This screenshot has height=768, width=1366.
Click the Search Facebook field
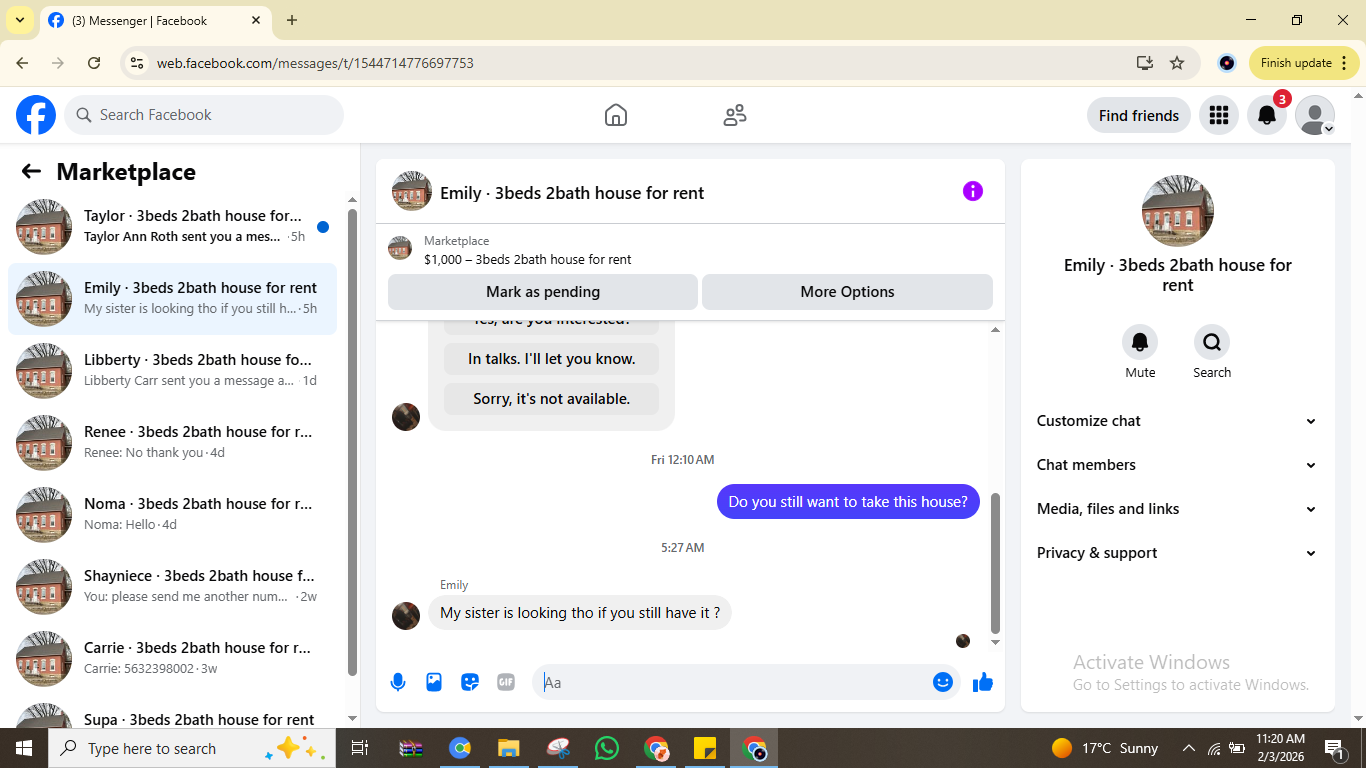(x=204, y=115)
